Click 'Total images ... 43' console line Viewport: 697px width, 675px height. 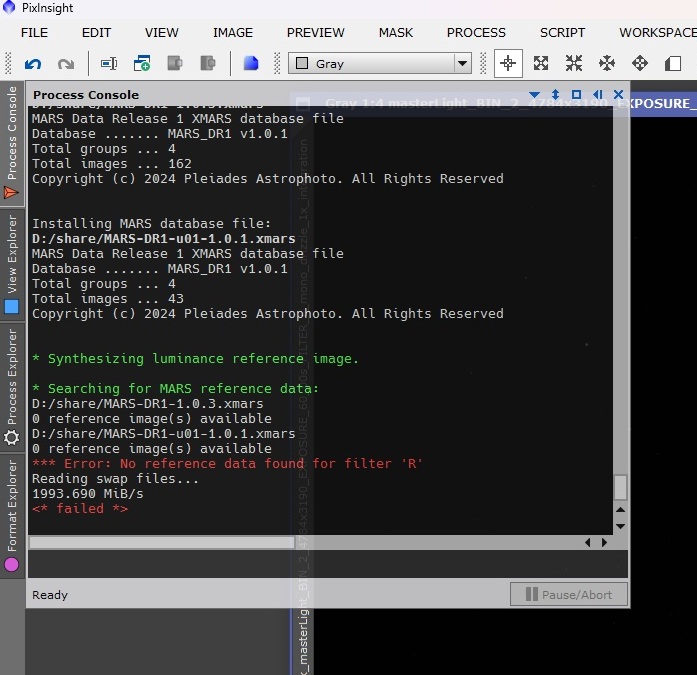(x=108, y=299)
